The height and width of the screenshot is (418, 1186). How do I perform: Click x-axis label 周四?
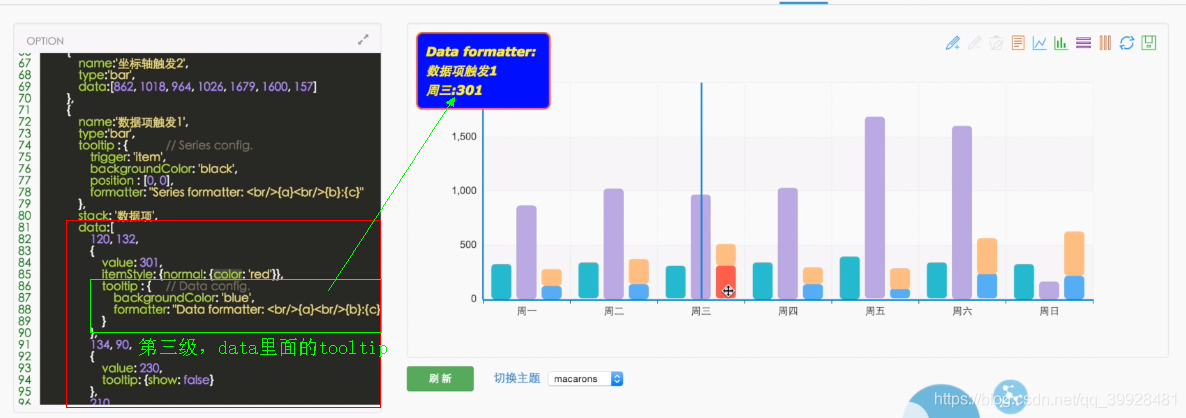788,311
